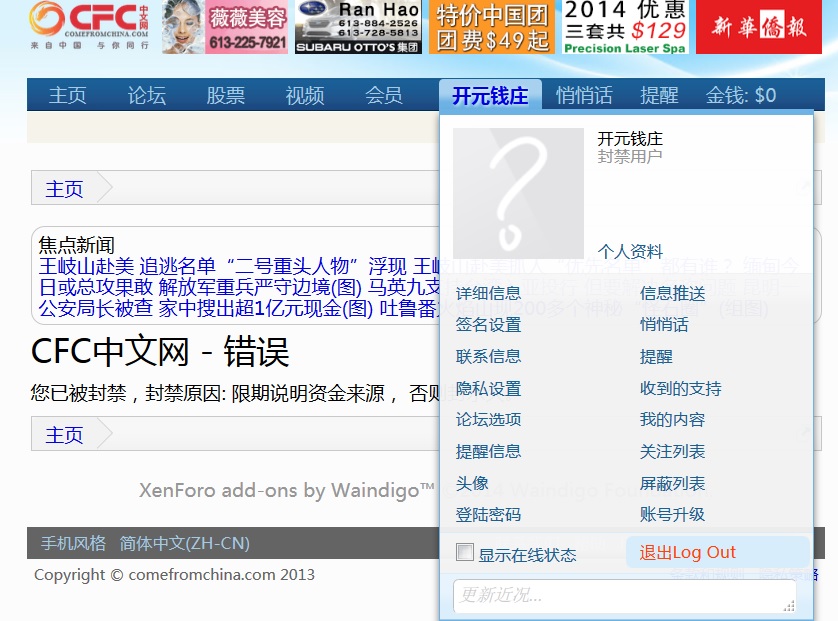This screenshot has width=838, height=621.
Task: Click the 特价中国团 travel ad banner
Action: point(493,27)
